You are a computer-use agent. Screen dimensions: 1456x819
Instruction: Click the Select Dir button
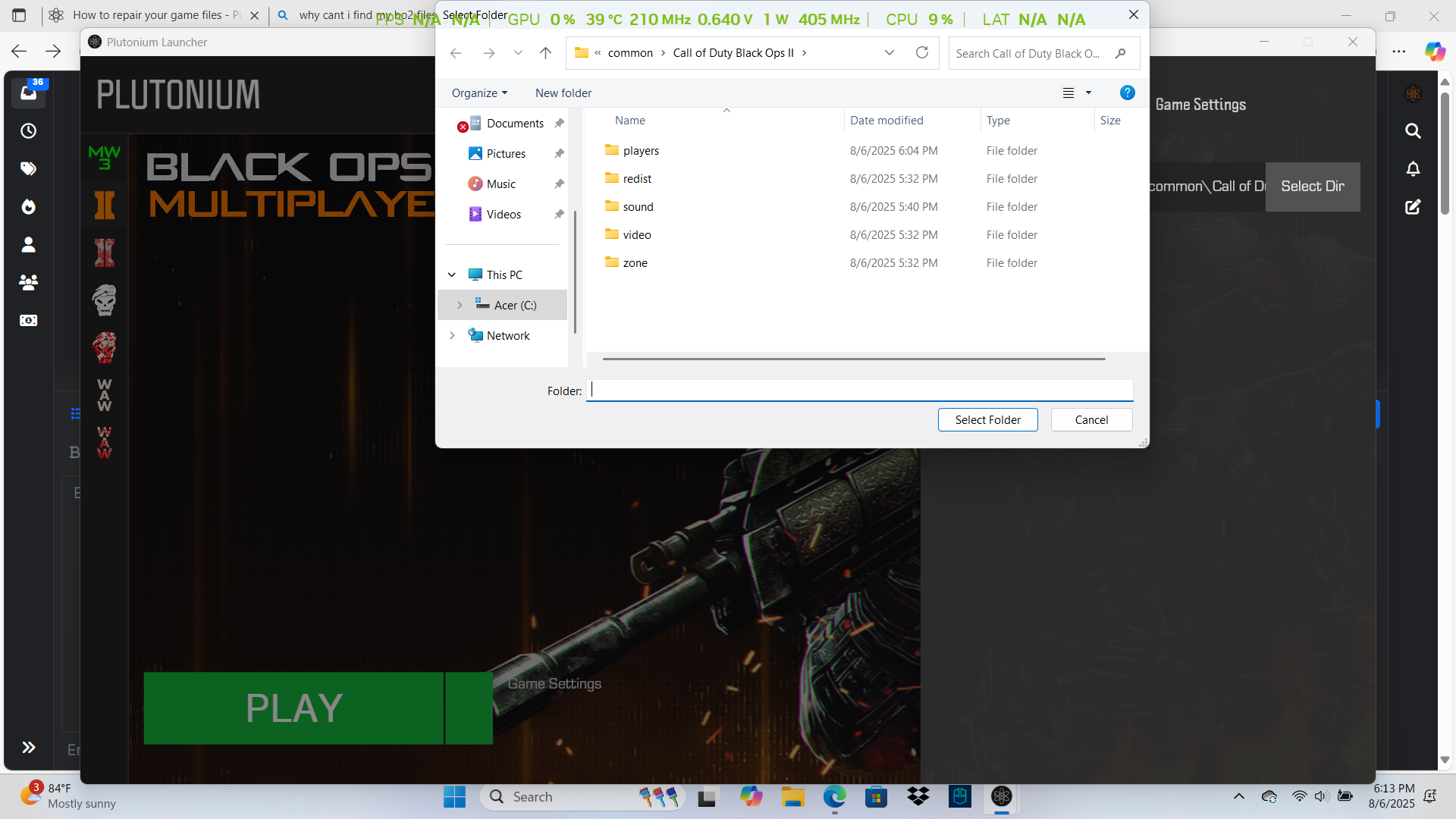click(1313, 187)
